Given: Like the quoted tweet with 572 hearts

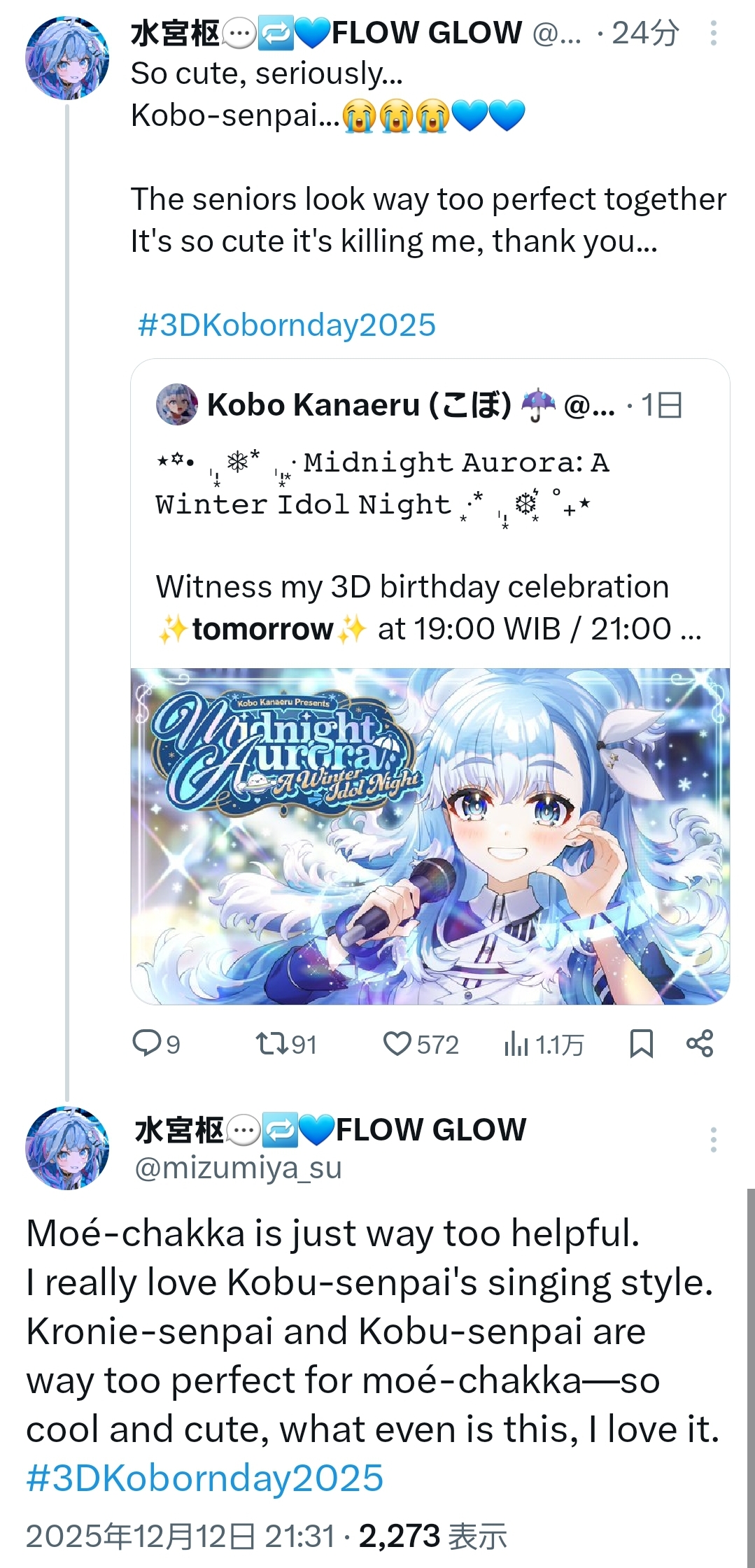Looking at the screenshot, I should pos(397,1043).
